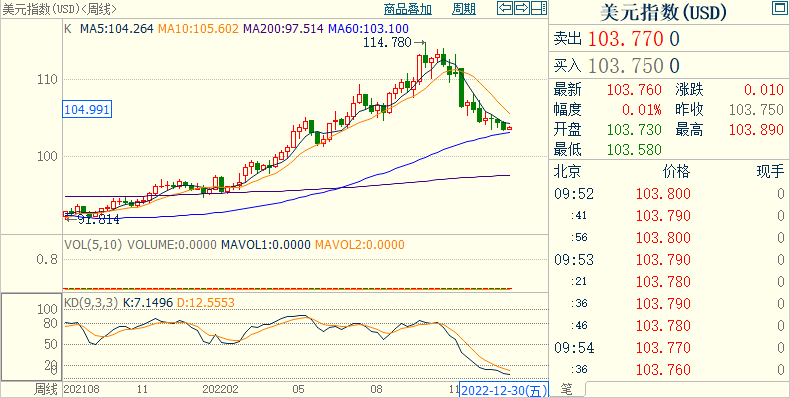Toggle the side panel split icon
The width and height of the screenshot is (790, 398).
pos(539,8)
